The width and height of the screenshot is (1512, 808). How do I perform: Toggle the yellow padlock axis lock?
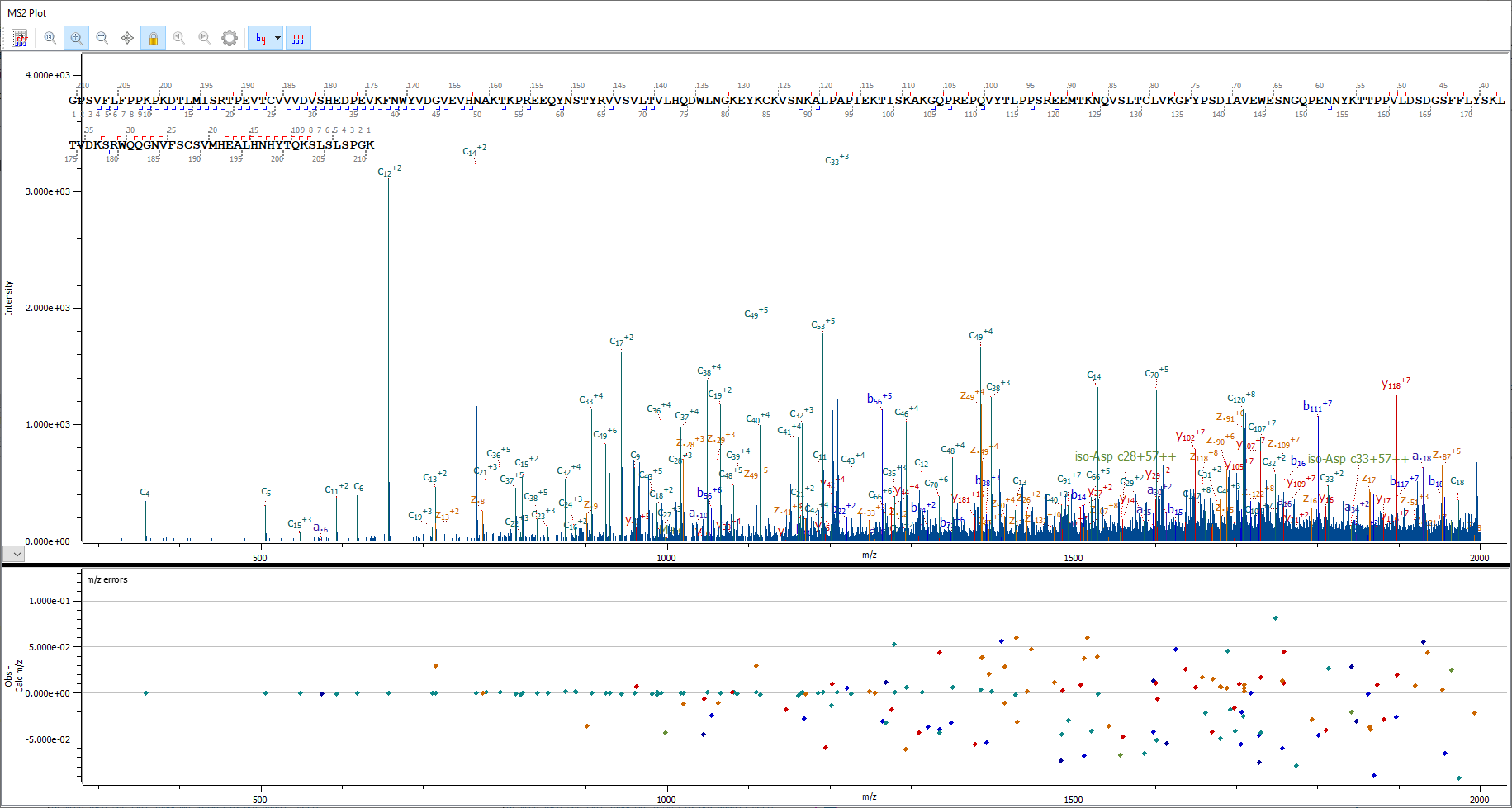click(153, 38)
